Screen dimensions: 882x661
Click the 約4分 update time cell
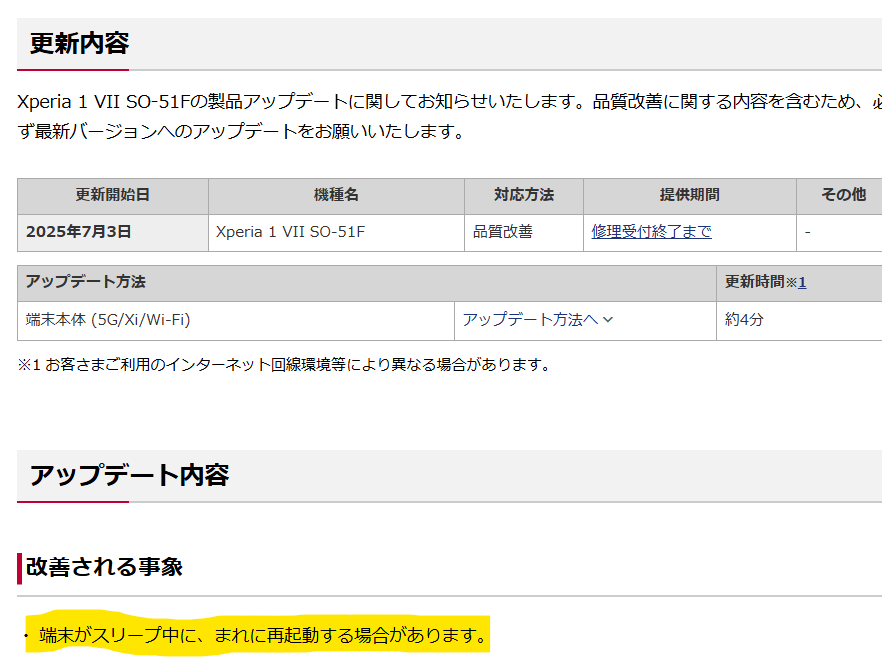[799, 320]
